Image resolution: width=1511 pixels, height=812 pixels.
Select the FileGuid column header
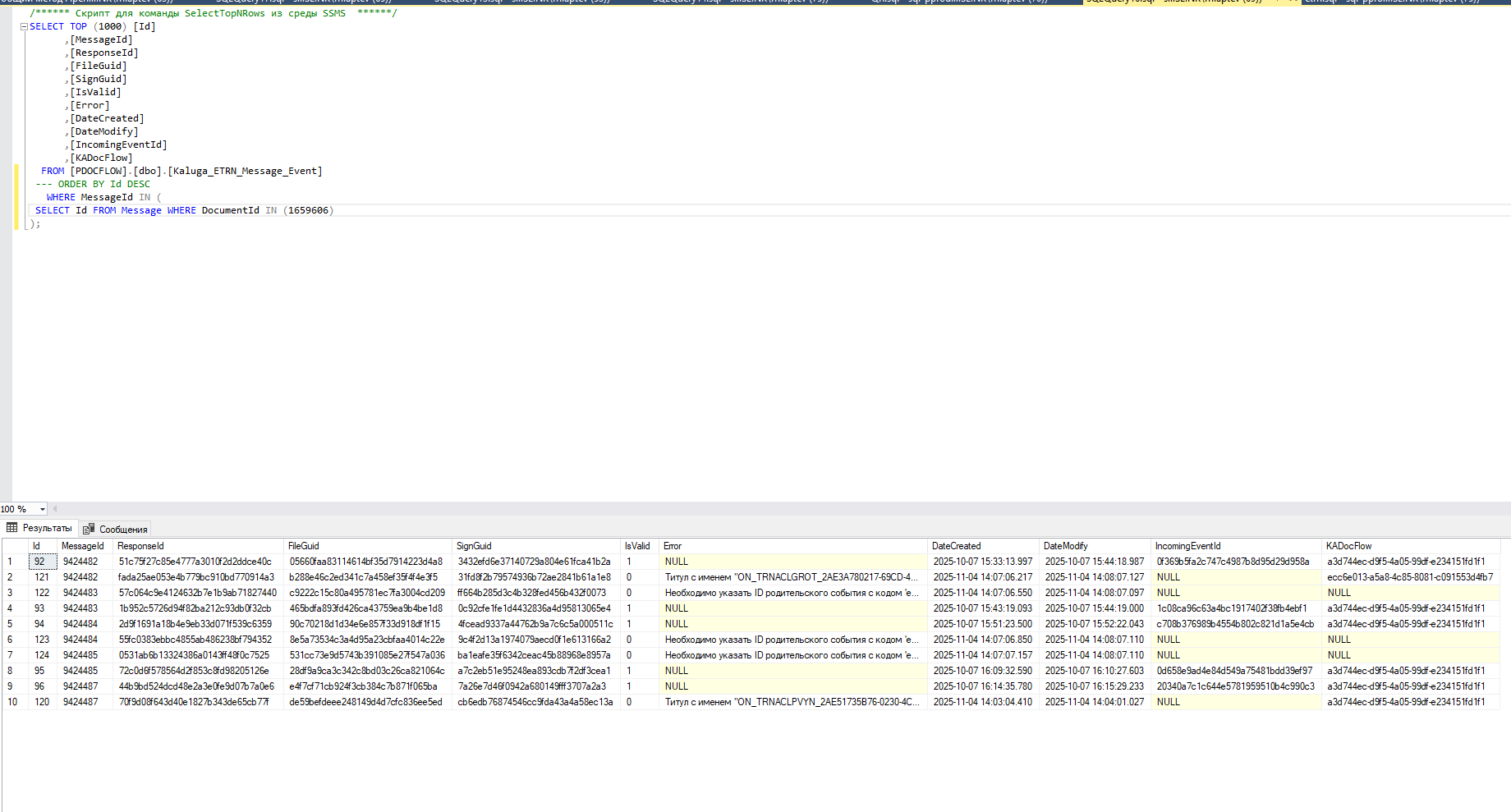point(368,546)
